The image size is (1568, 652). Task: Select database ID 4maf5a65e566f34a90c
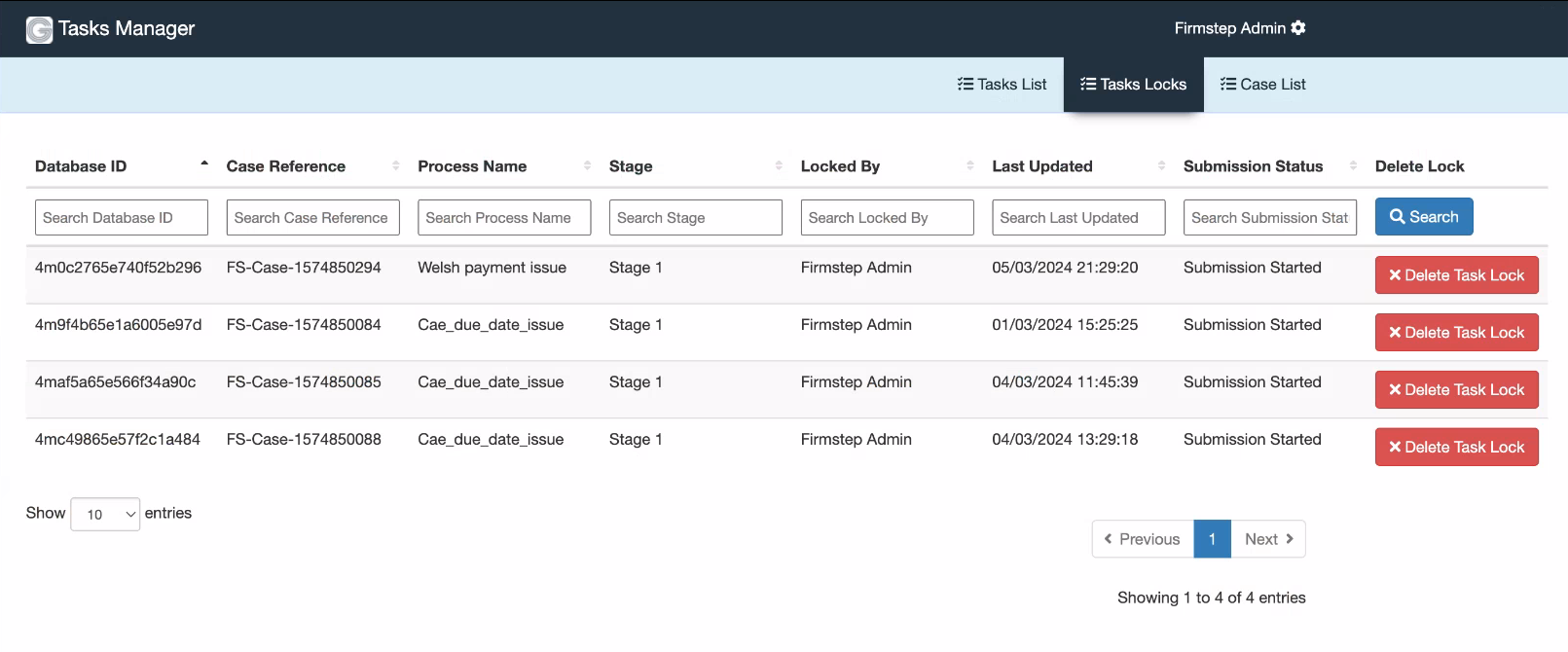coord(115,382)
